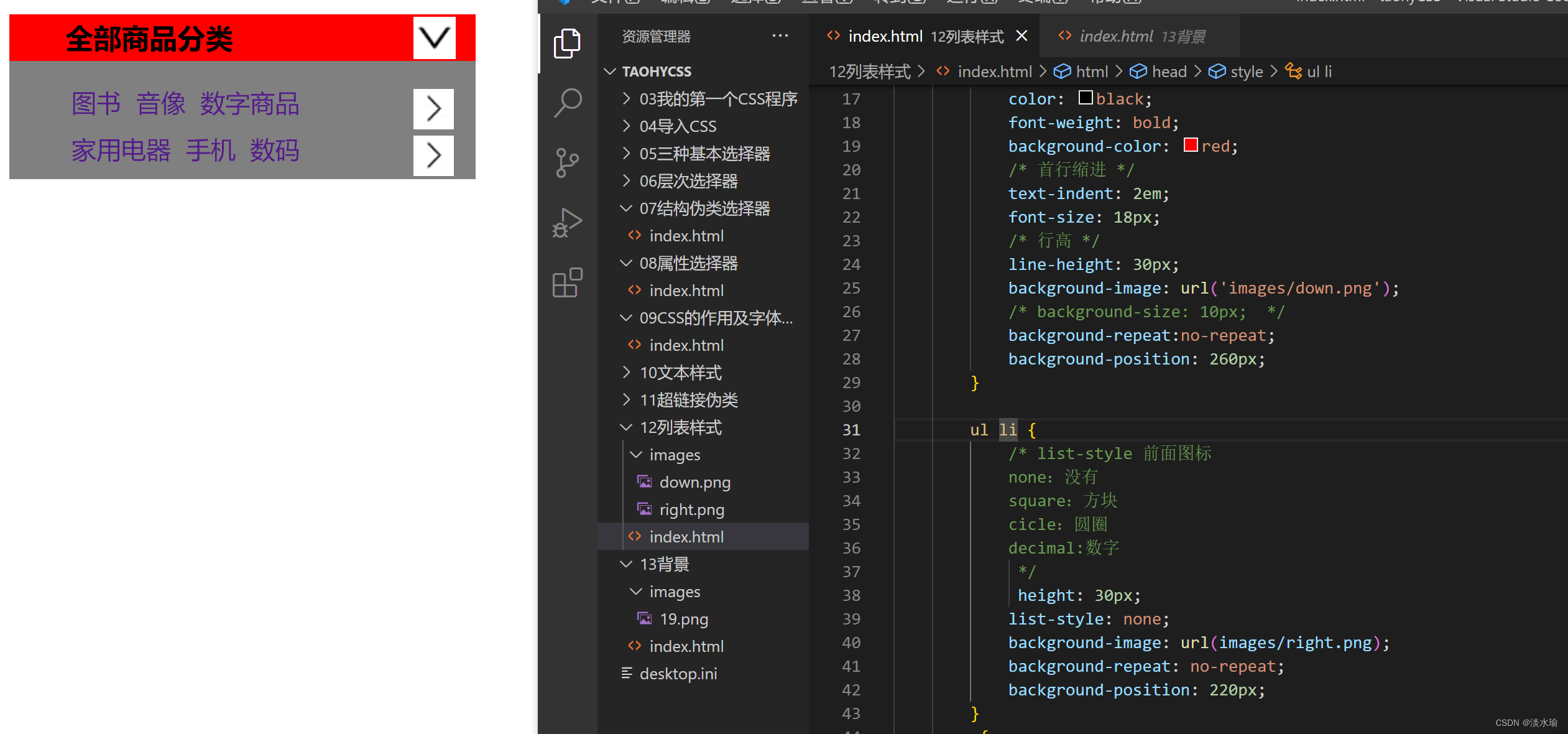Select down.png in the file tree

click(x=703, y=482)
